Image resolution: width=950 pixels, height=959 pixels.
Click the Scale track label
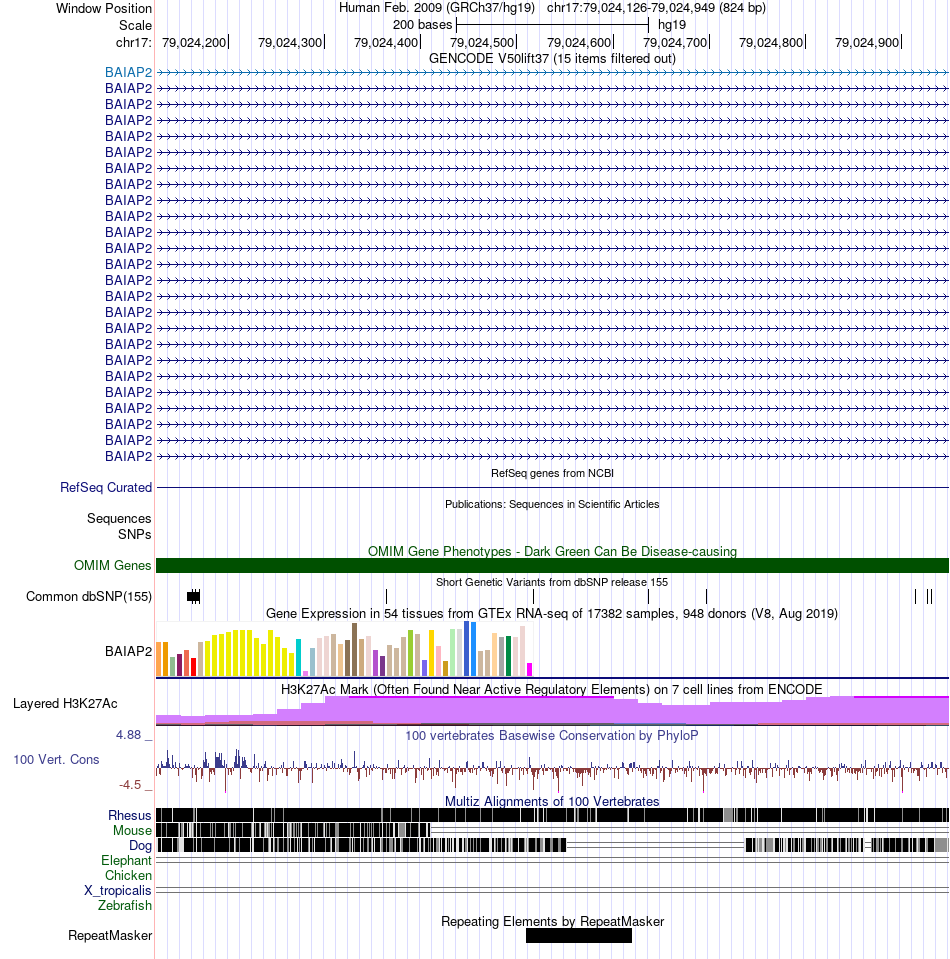(135, 26)
